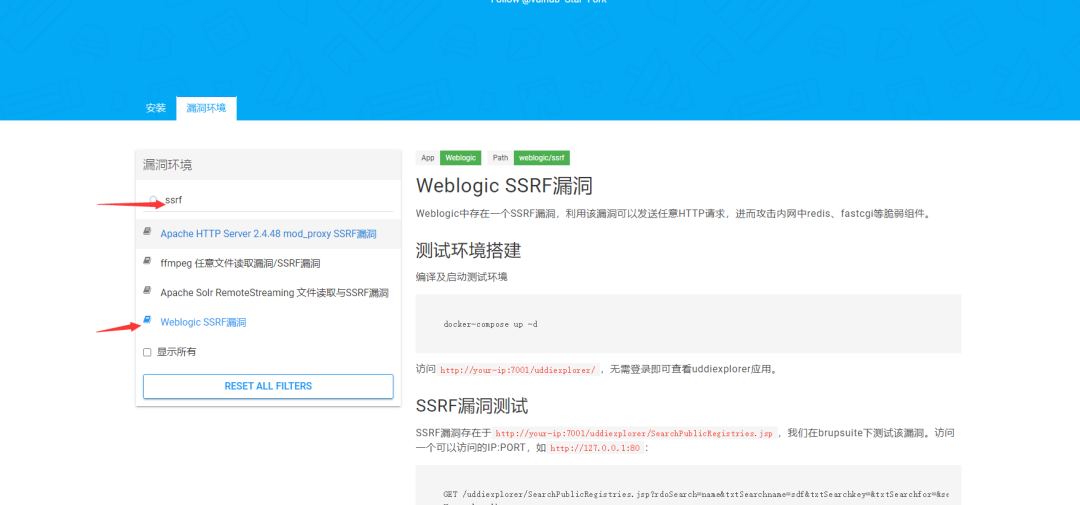Click the SearchPublicRegistries.jsp URL code
Screen dimensions: 1080x505
(634, 434)
